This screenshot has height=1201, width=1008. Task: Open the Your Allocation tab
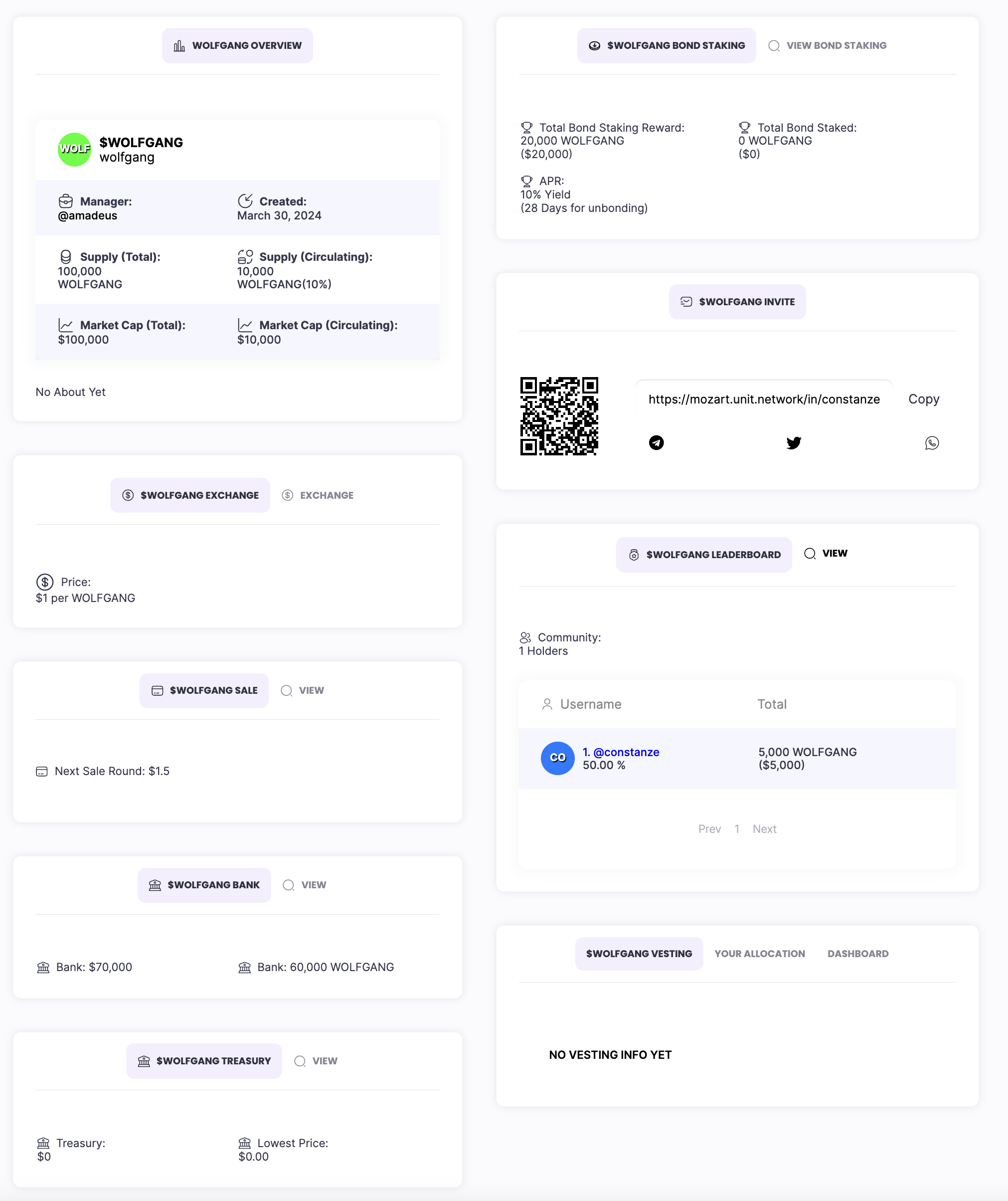point(759,953)
